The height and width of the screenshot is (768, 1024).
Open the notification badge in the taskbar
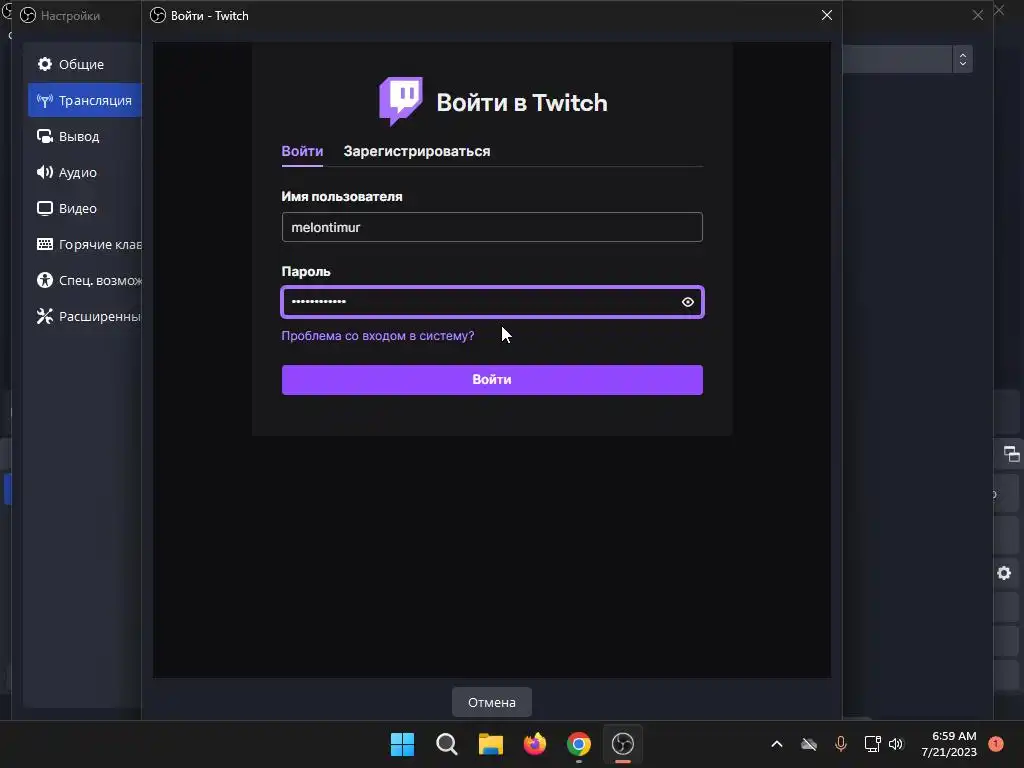point(996,744)
